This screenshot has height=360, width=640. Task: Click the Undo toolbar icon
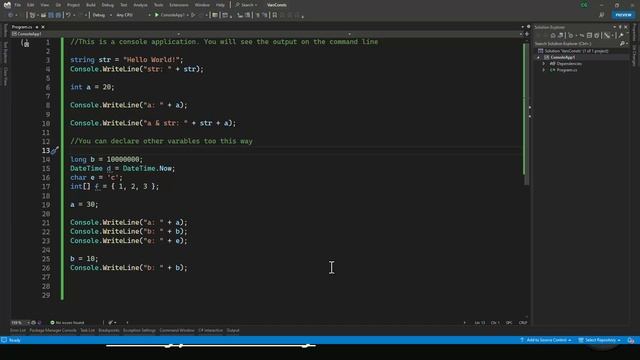pyautogui.click(x=69, y=15)
